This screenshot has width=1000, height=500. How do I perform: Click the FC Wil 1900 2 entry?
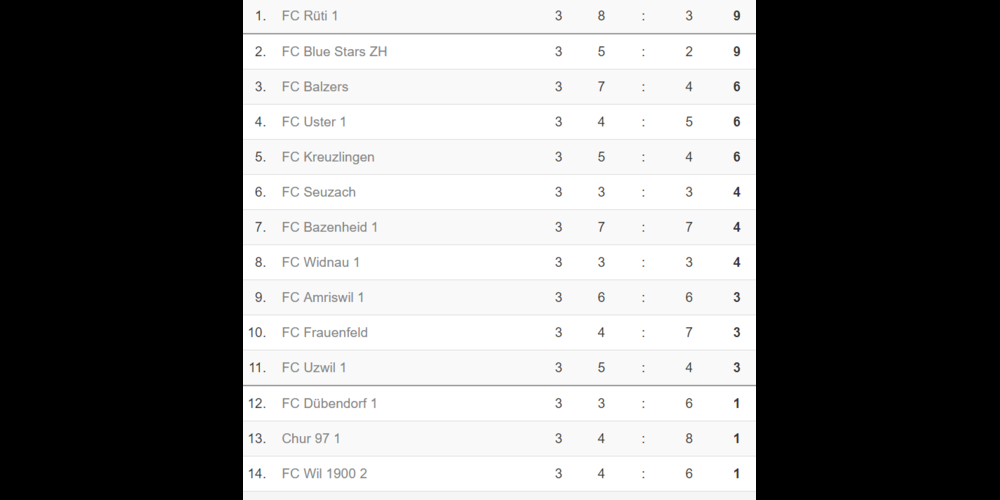pos(324,473)
